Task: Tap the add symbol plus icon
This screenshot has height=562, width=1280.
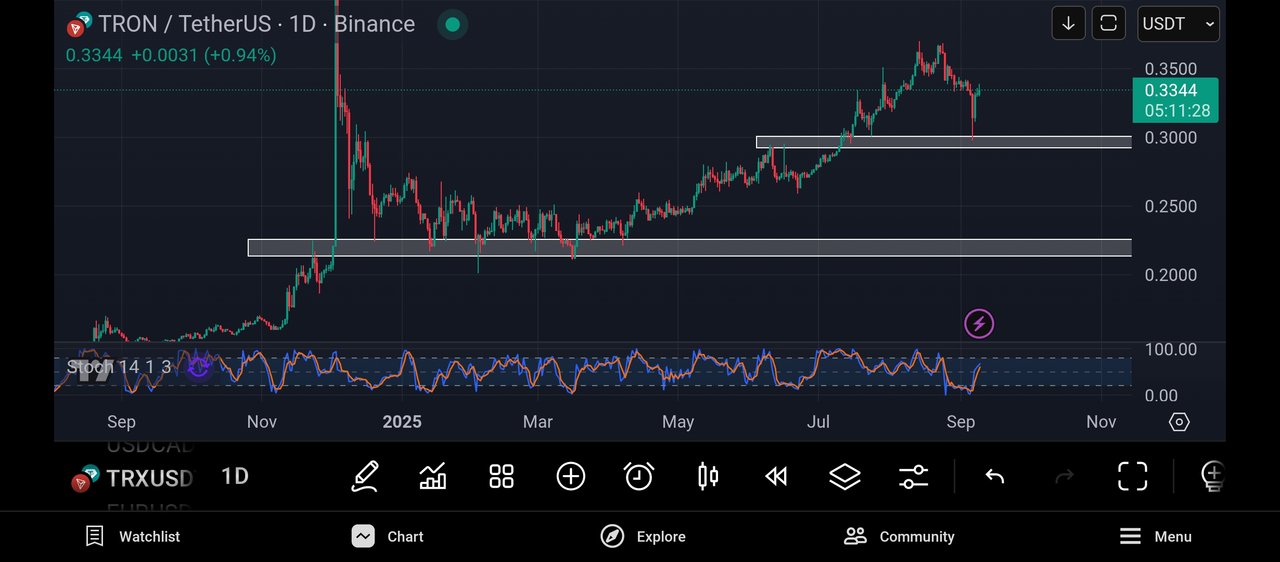Action: coord(570,476)
